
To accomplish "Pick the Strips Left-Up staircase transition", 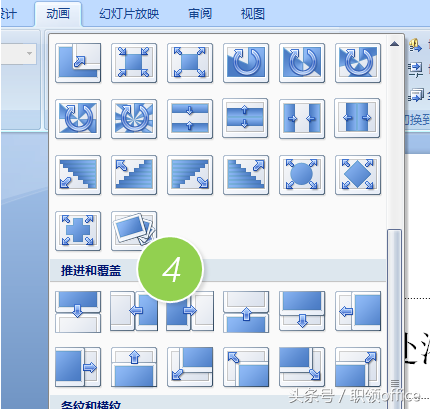I will [x=134, y=175].
